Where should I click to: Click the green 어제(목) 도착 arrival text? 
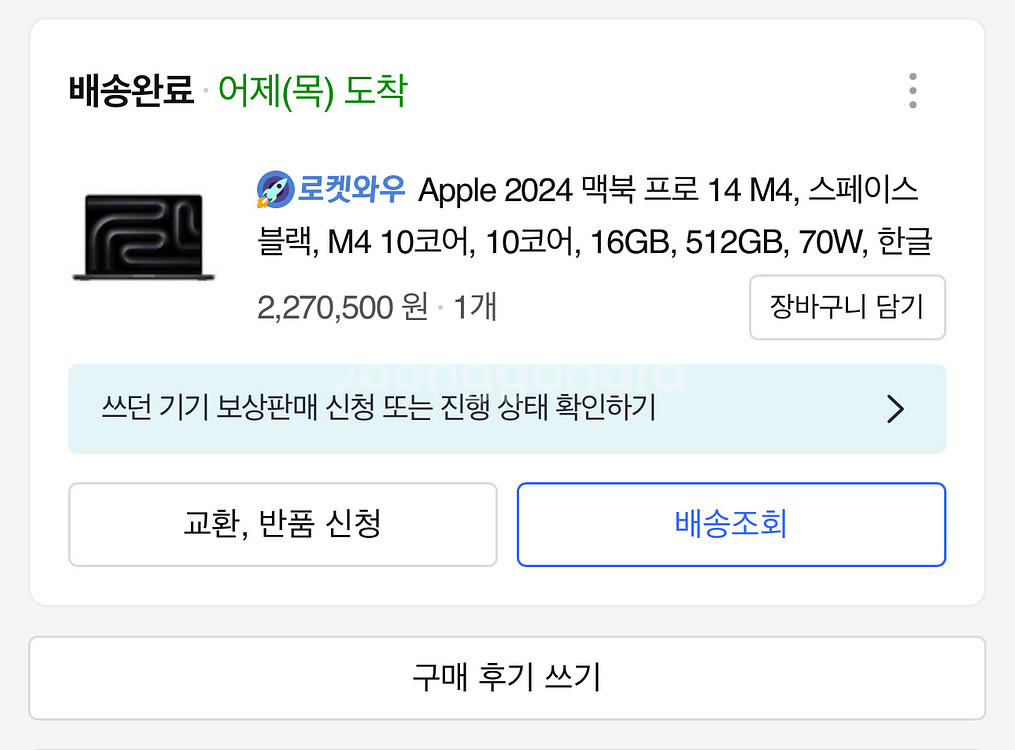pyautogui.click(x=313, y=92)
